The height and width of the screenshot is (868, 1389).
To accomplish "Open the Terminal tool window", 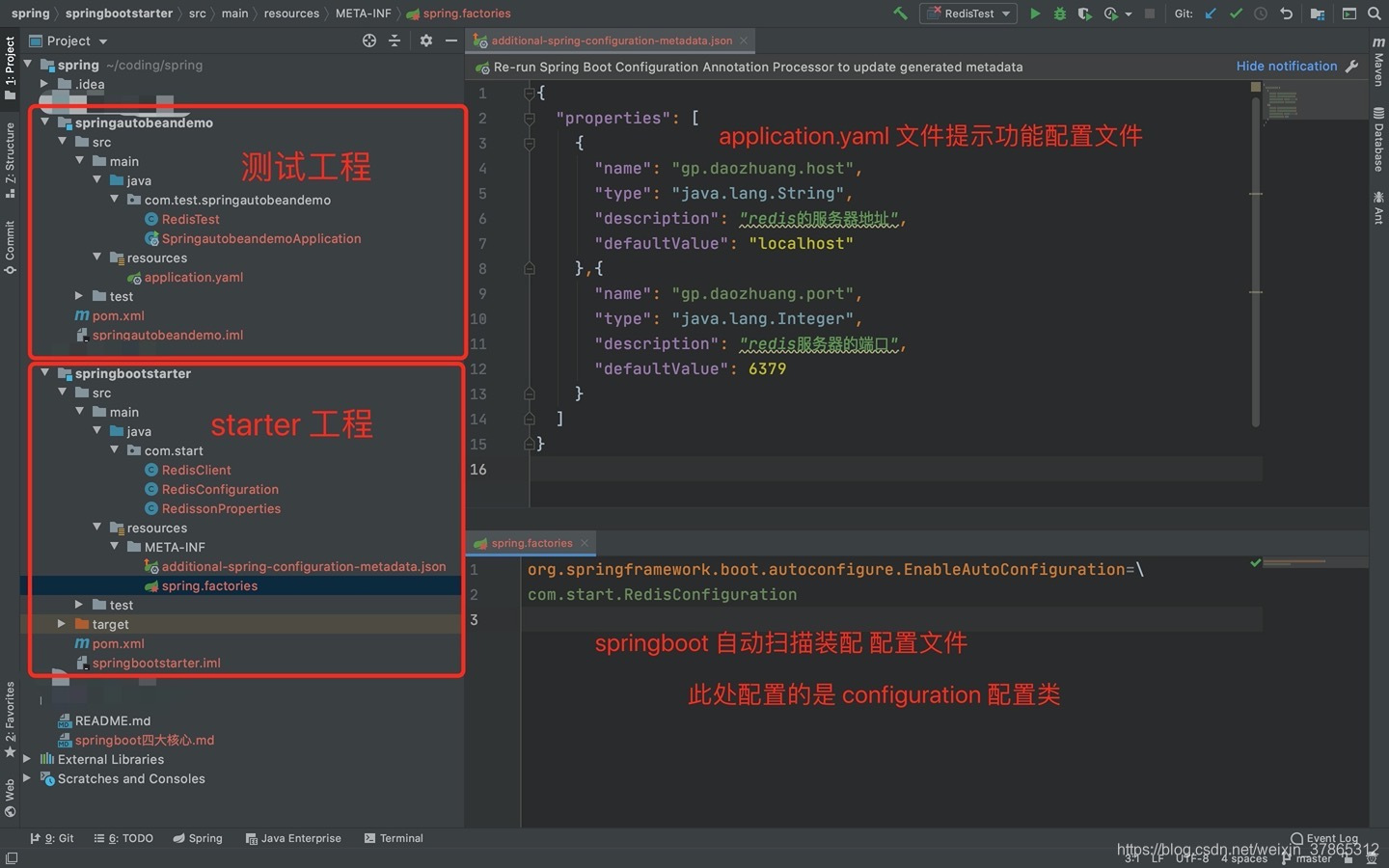I will pyautogui.click(x=394, y=838).
